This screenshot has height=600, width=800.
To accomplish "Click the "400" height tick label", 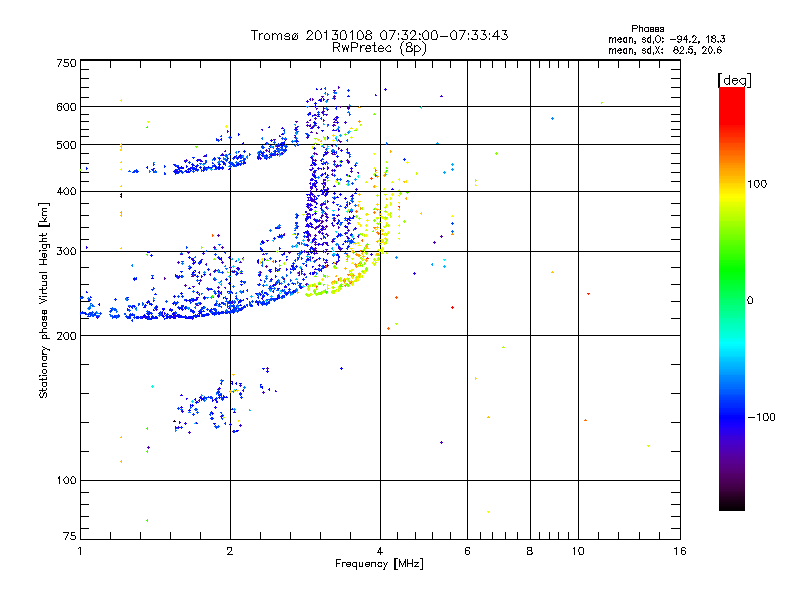I will click(x=66, y=191).
